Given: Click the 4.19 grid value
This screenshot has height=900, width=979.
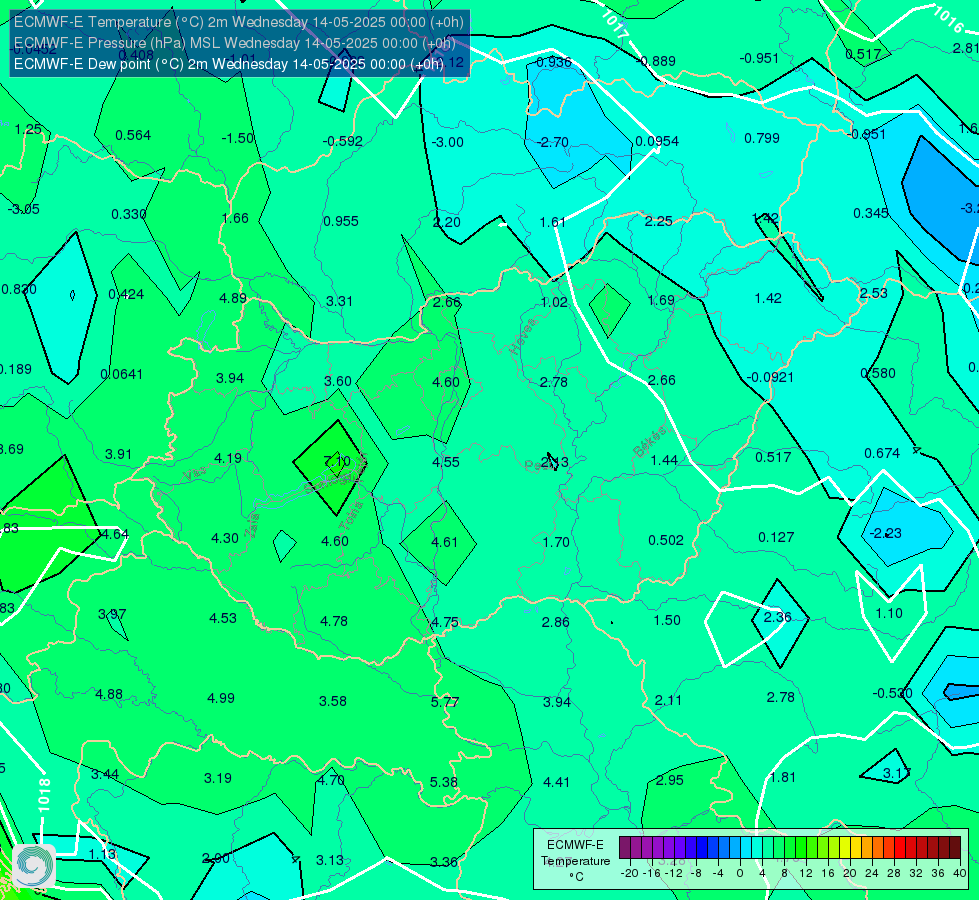Looking at the screenshot, I should (x=227, y=458).
